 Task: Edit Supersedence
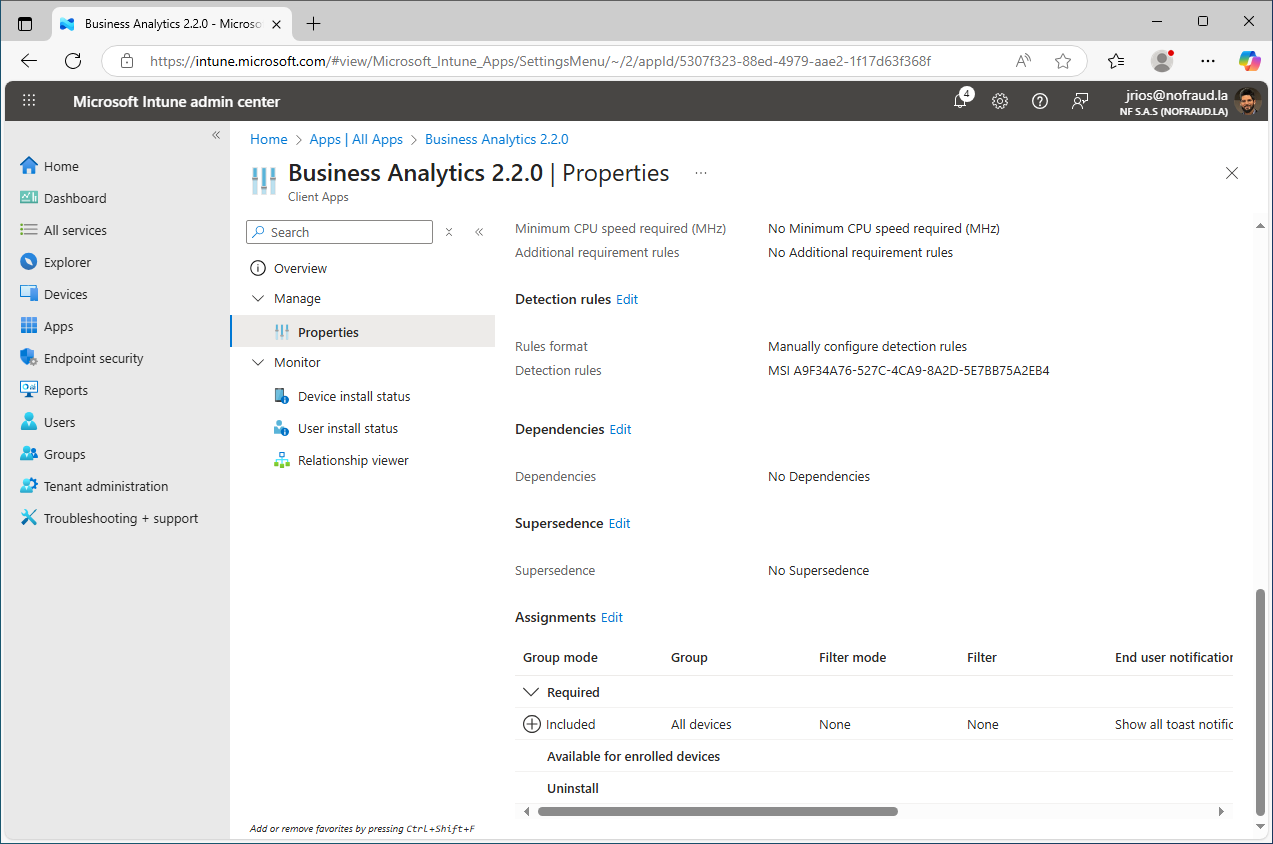(x=620, y=523)
